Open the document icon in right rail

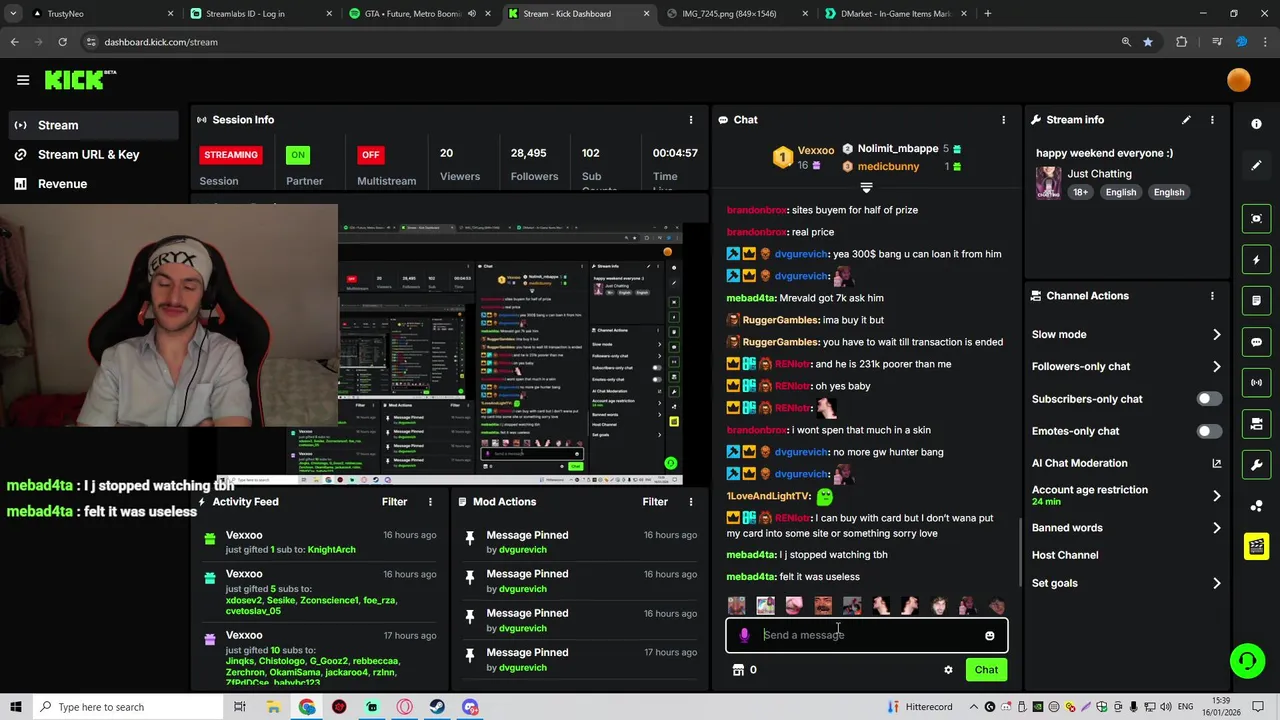coord(1256,301)
